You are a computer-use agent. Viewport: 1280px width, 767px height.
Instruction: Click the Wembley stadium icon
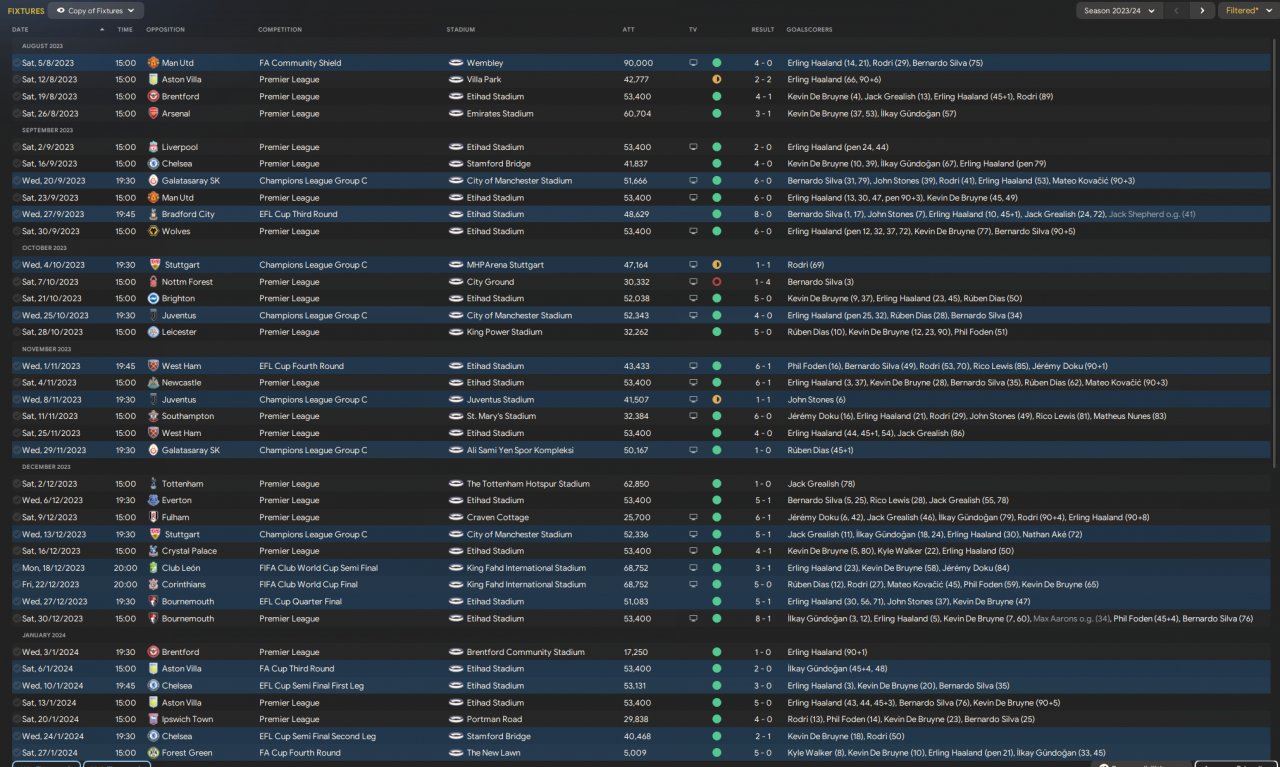(x=455, y=63)
